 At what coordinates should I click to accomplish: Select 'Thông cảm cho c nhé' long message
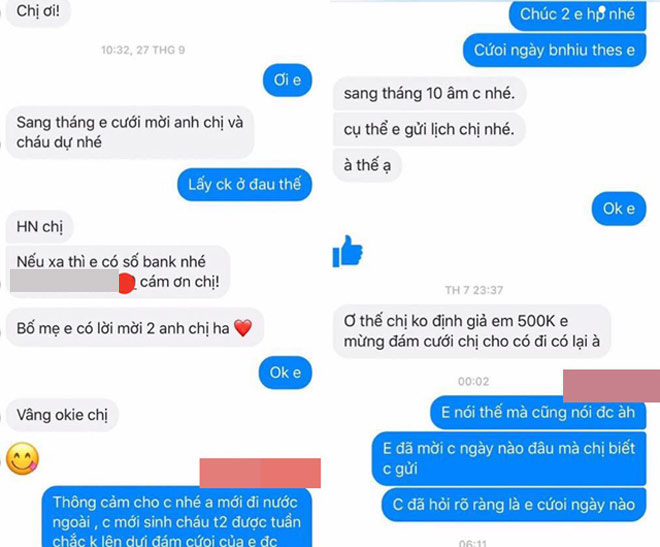point(177,517)
